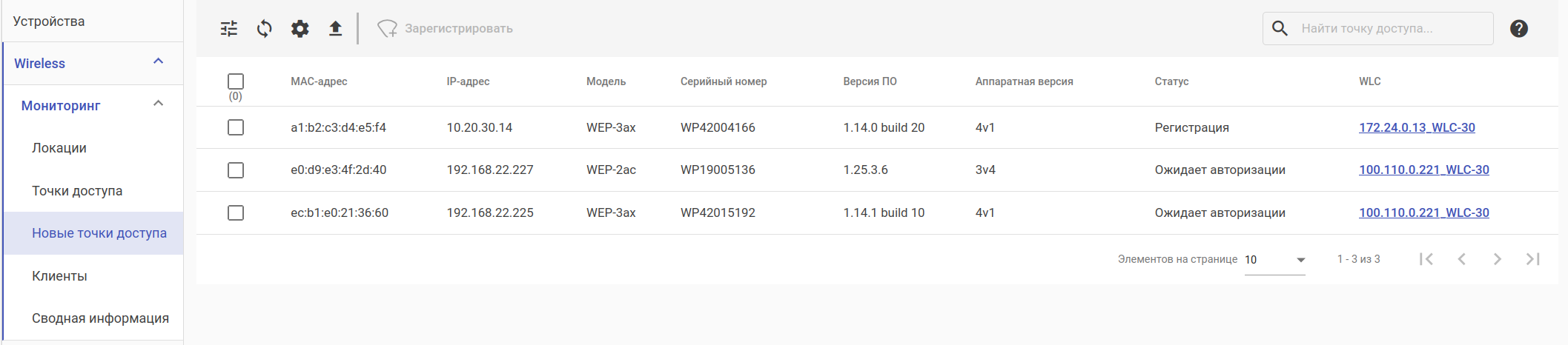Image resolution: width=1568 pixels, height=345 pixels.
Task: Collapse the Wireless section
Action: coord(158,62)
